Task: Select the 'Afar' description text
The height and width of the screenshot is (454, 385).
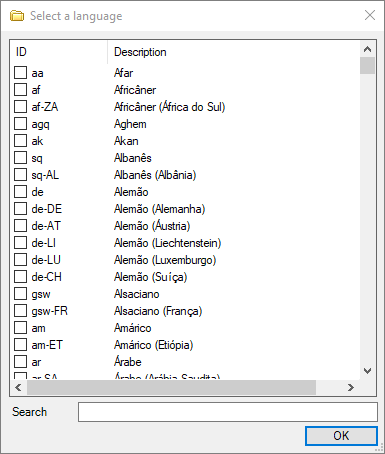Action: tap(123, 73)
